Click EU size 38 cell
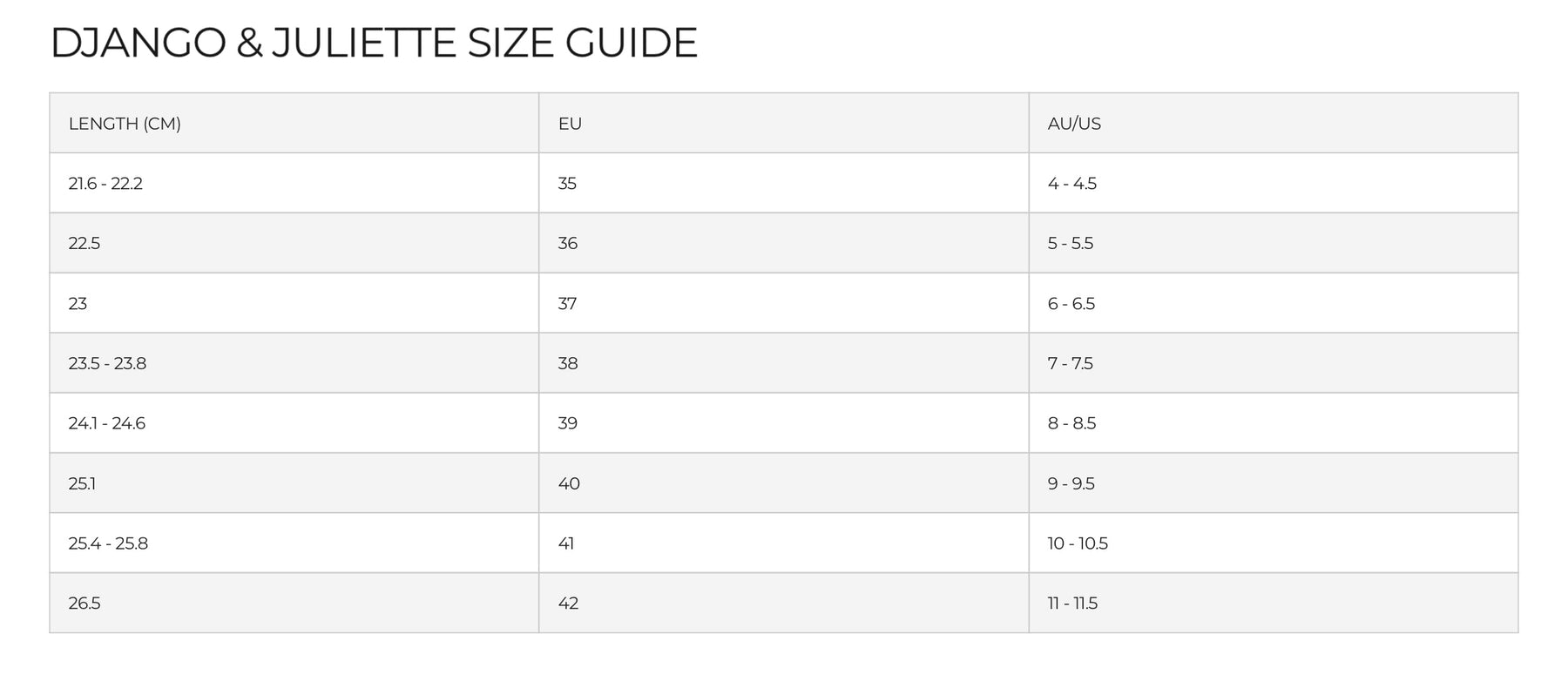 coord(568,363)
